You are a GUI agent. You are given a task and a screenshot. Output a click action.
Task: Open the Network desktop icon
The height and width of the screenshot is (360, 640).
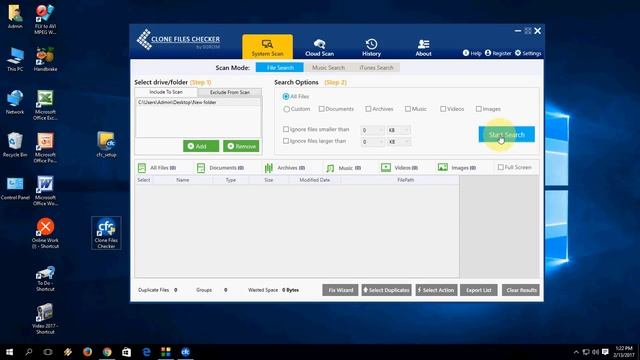coord(15,102)
